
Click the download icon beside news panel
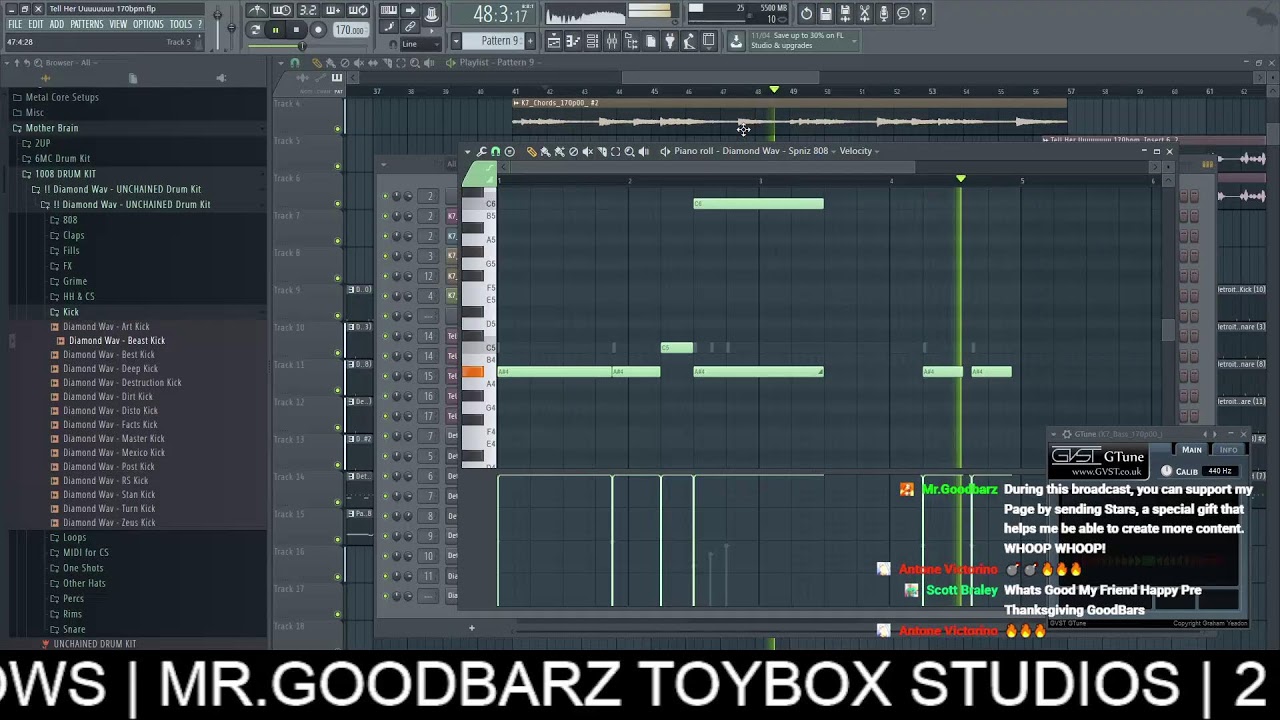tap(736, 41)
